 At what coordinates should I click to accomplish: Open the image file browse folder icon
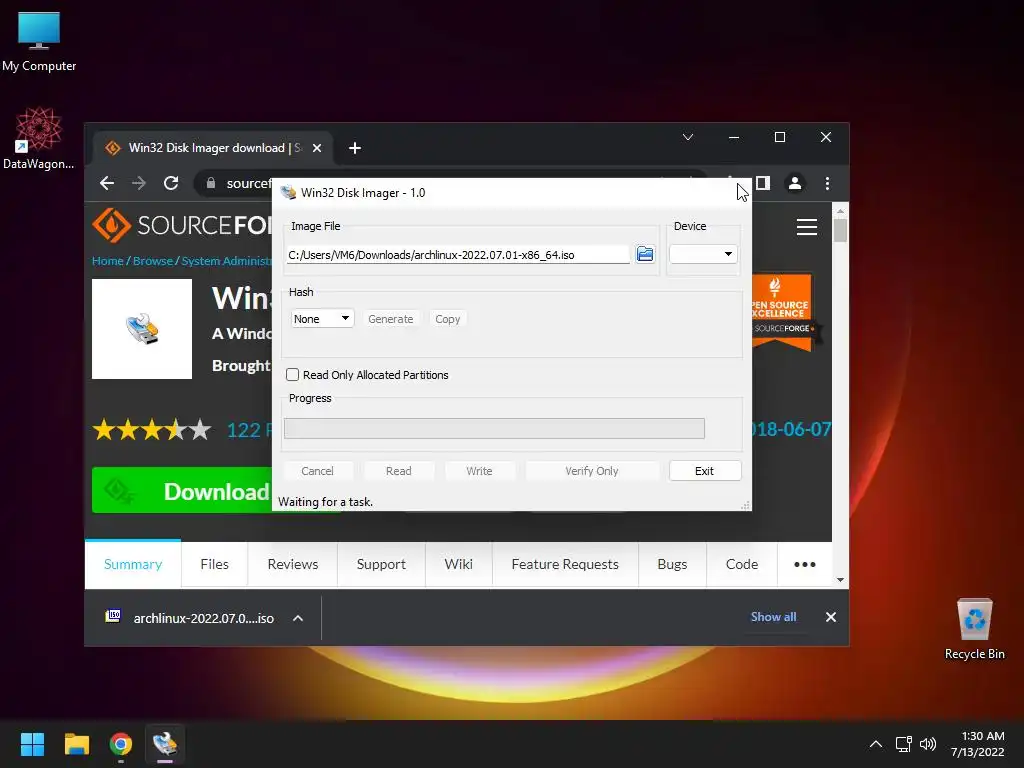pos(645,254)
